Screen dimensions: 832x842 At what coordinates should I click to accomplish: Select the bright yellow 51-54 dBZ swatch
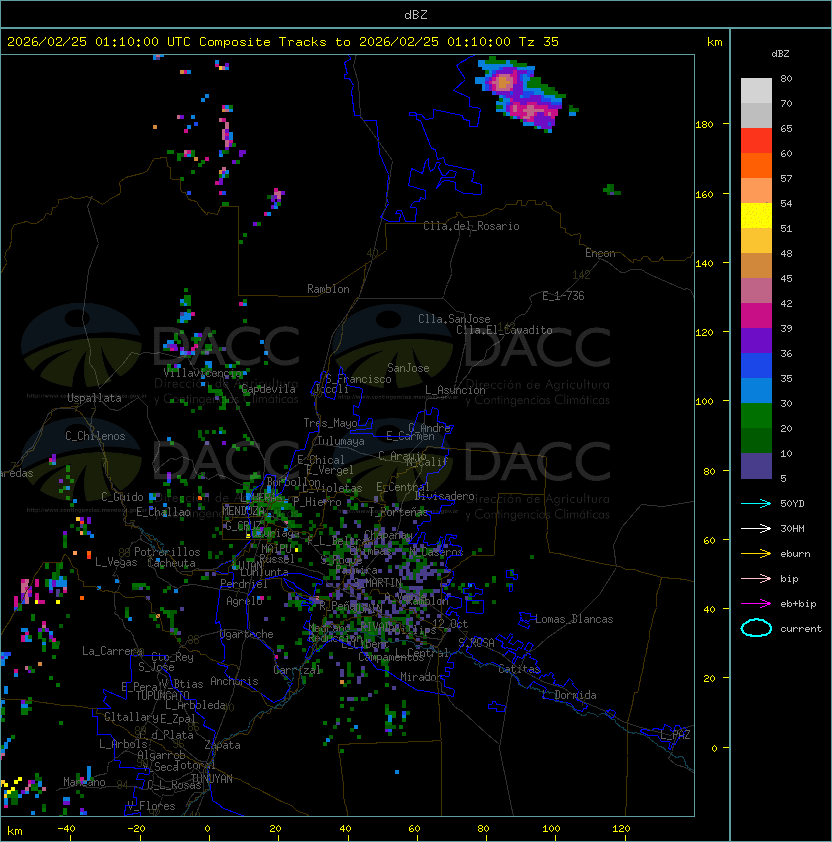[x=756, y=216]
